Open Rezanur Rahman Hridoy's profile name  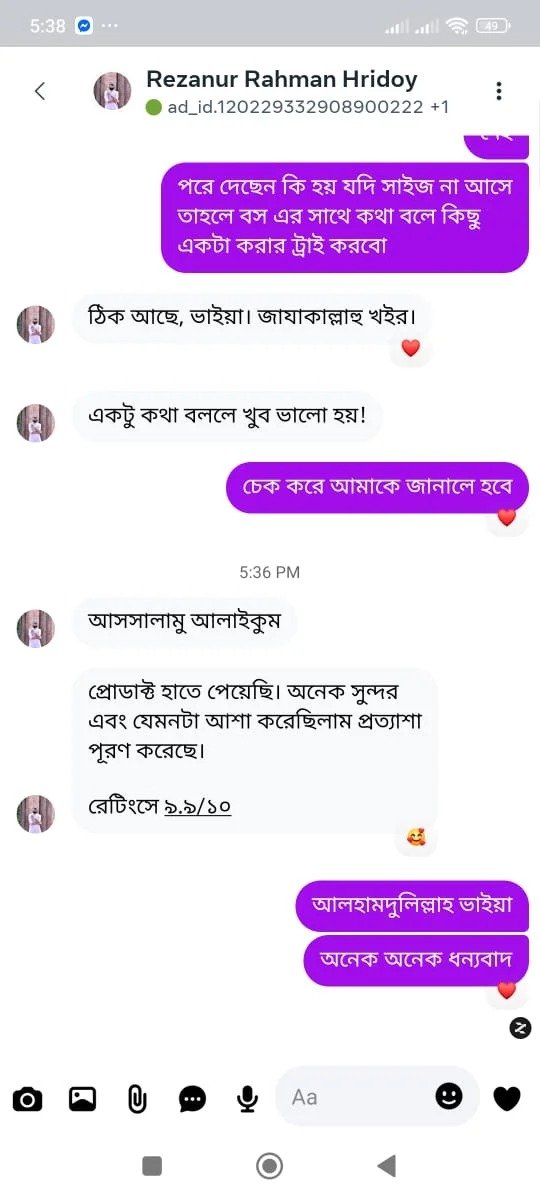[282, 79]
